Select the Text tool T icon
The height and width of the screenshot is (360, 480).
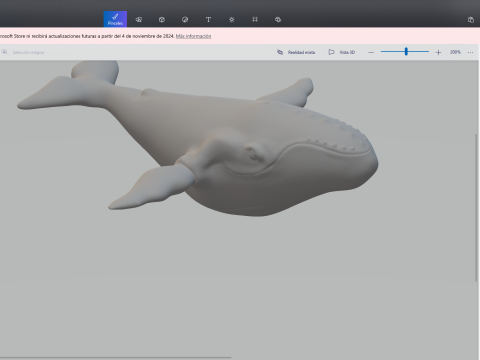click(x=208, y=20)
